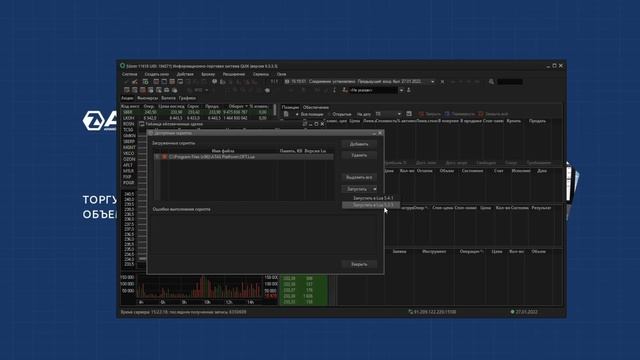640x360 pixels.
Task: Close the Таблица обезличенных сделок window
Action: click(x=322, y=124)
